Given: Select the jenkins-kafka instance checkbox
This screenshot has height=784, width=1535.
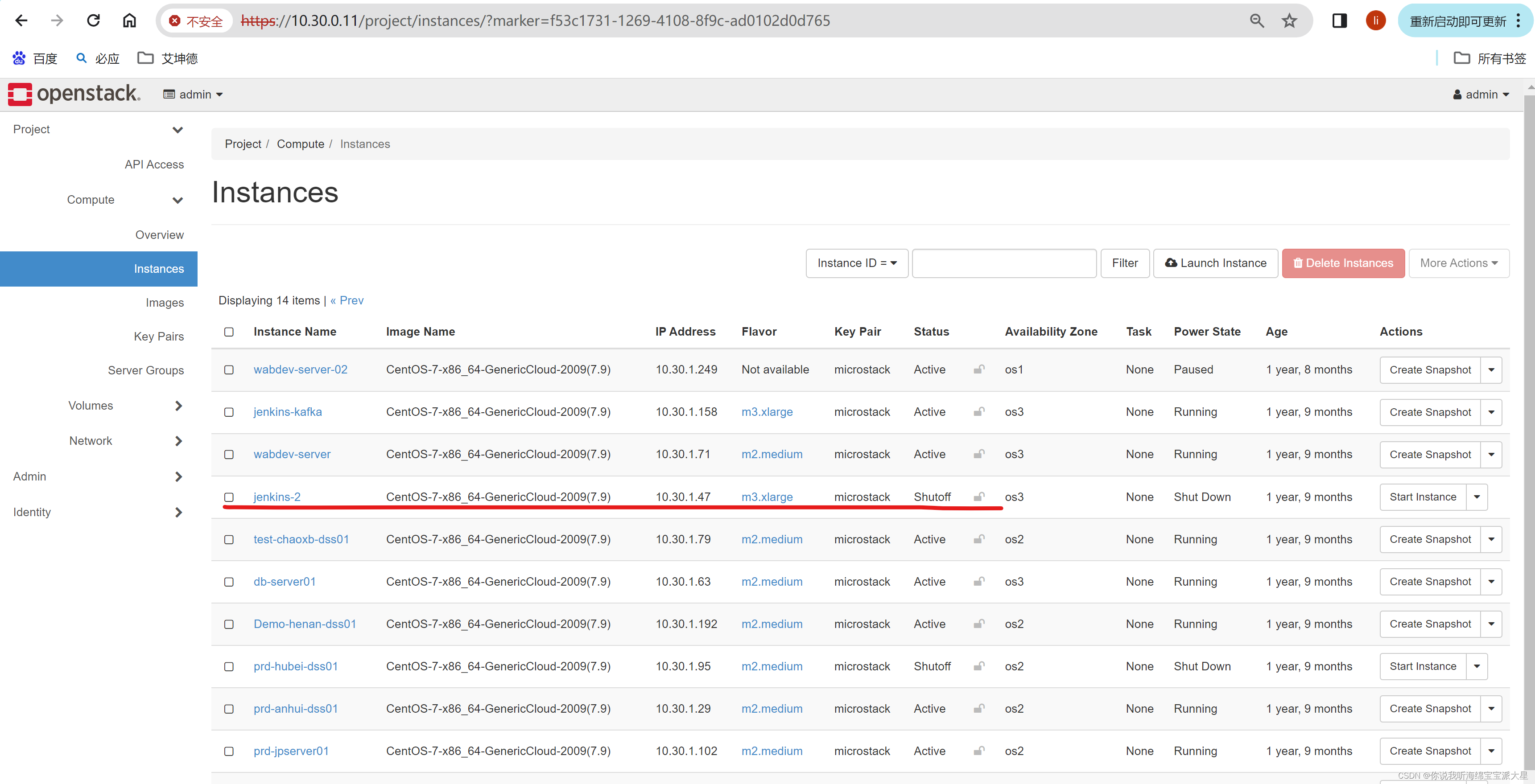Looking at the screenshot, I should (229, 412).
